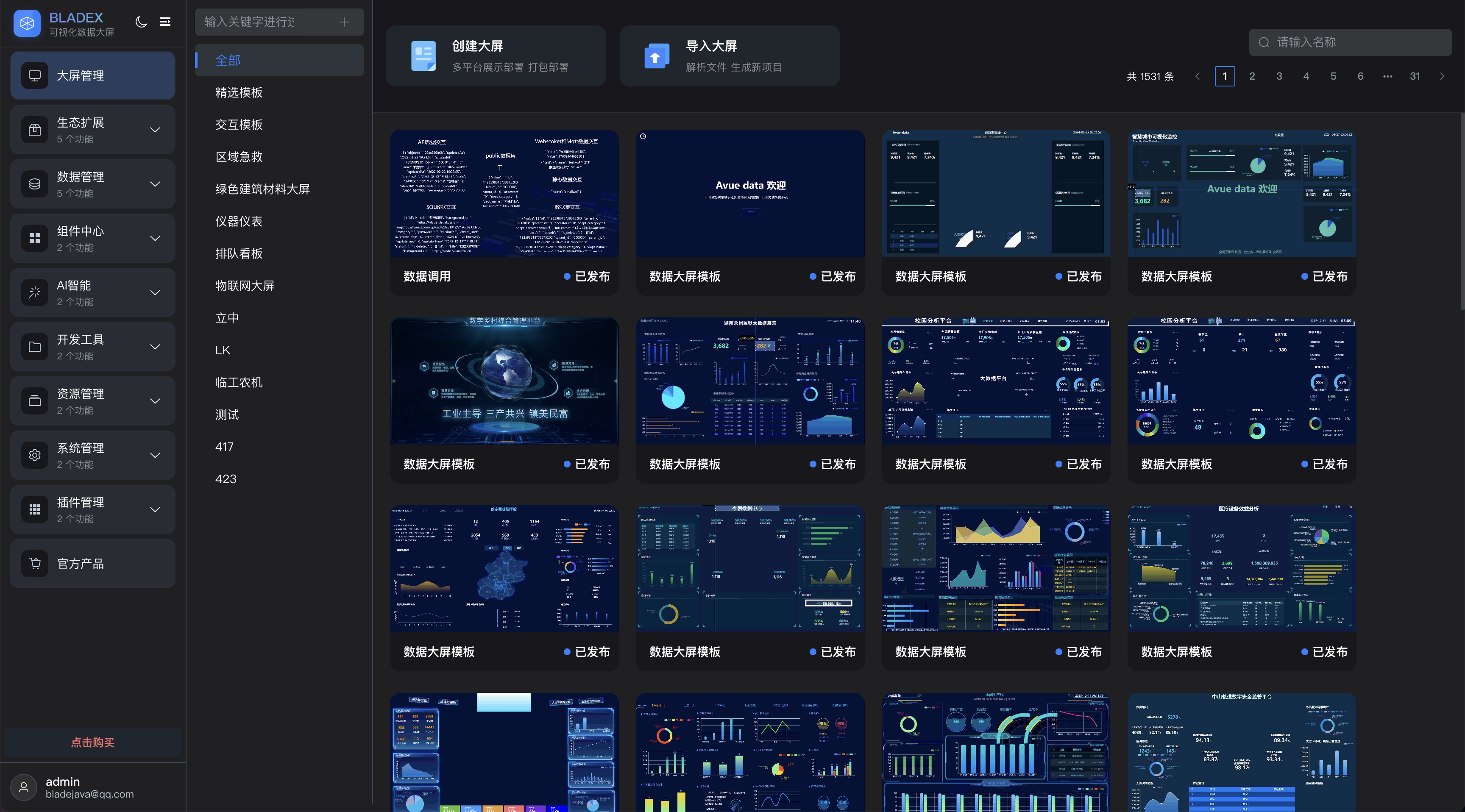Select current page 1 button
This screenshot has width=1465, height=812.
coord(1225,76)
